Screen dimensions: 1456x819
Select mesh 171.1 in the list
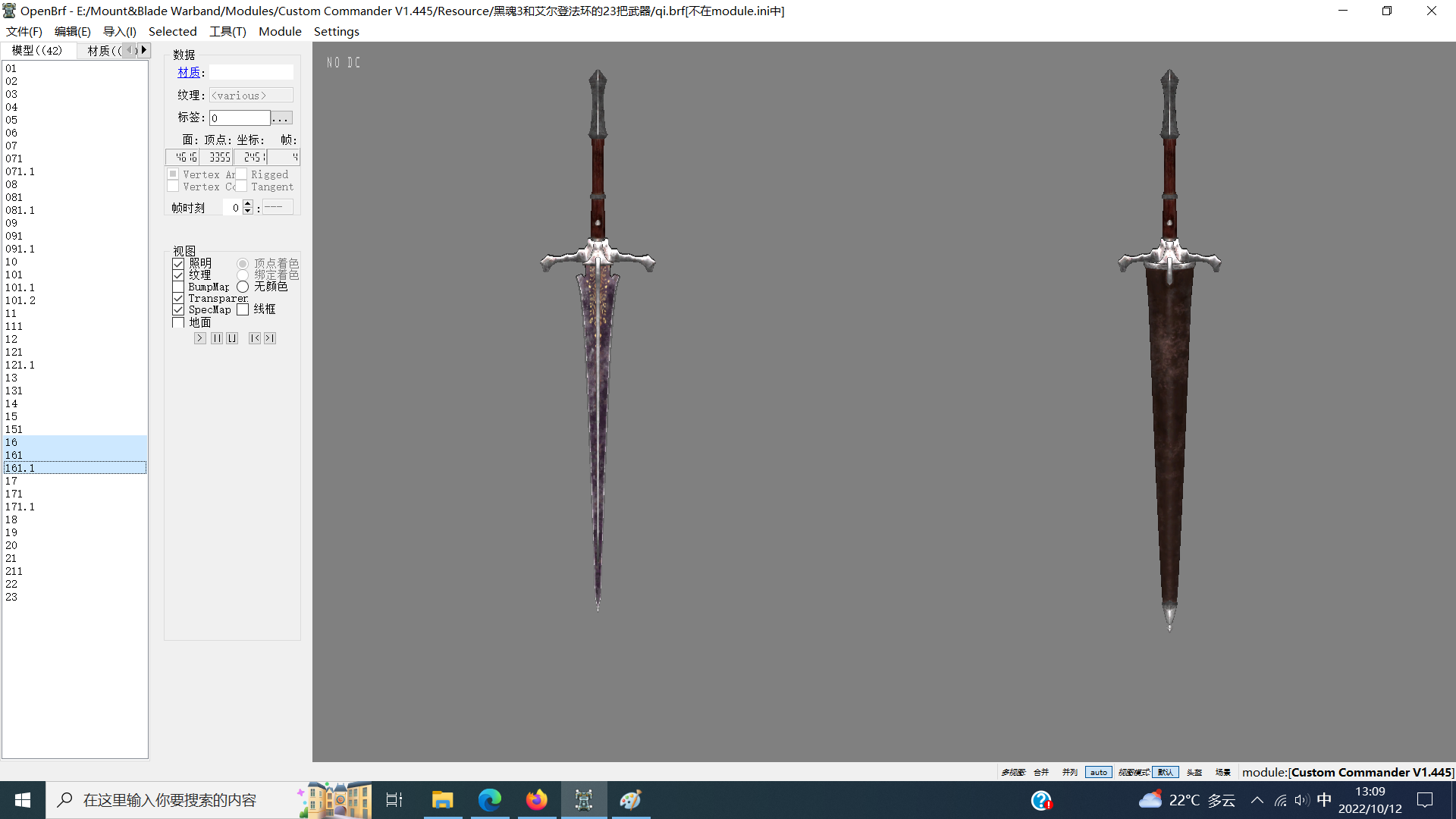tap(74, 507)
